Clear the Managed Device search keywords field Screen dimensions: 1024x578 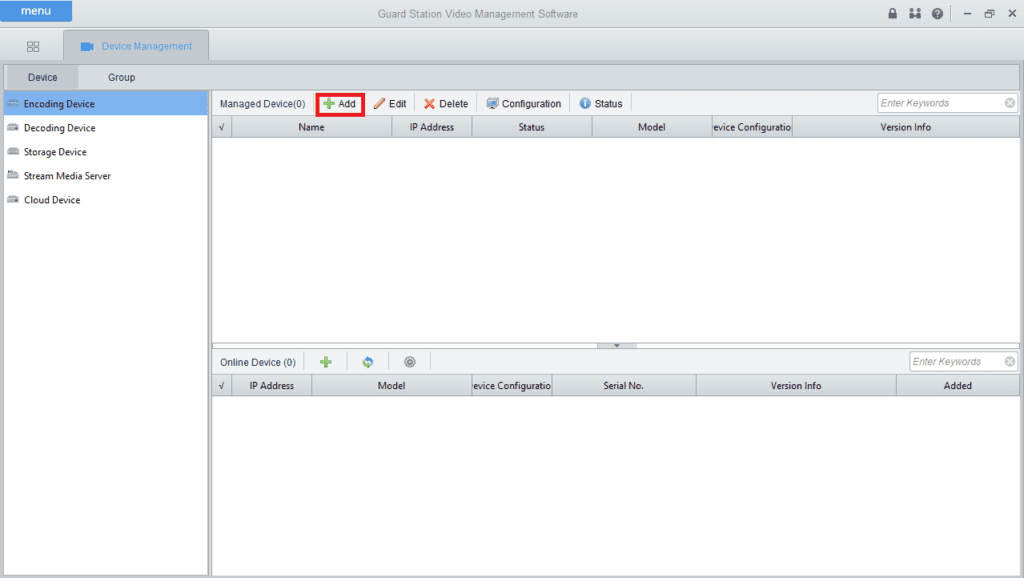[x=1009, y=103]
